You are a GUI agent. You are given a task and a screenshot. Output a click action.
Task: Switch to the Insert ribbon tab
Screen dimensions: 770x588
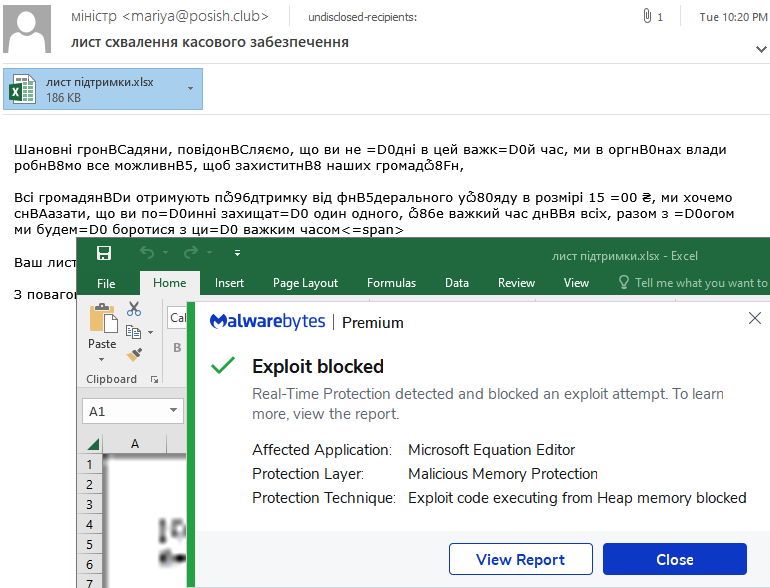coord(229,283)
